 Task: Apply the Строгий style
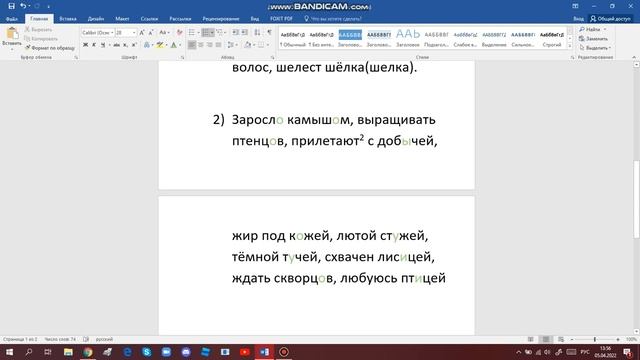(x=552, y=39)
